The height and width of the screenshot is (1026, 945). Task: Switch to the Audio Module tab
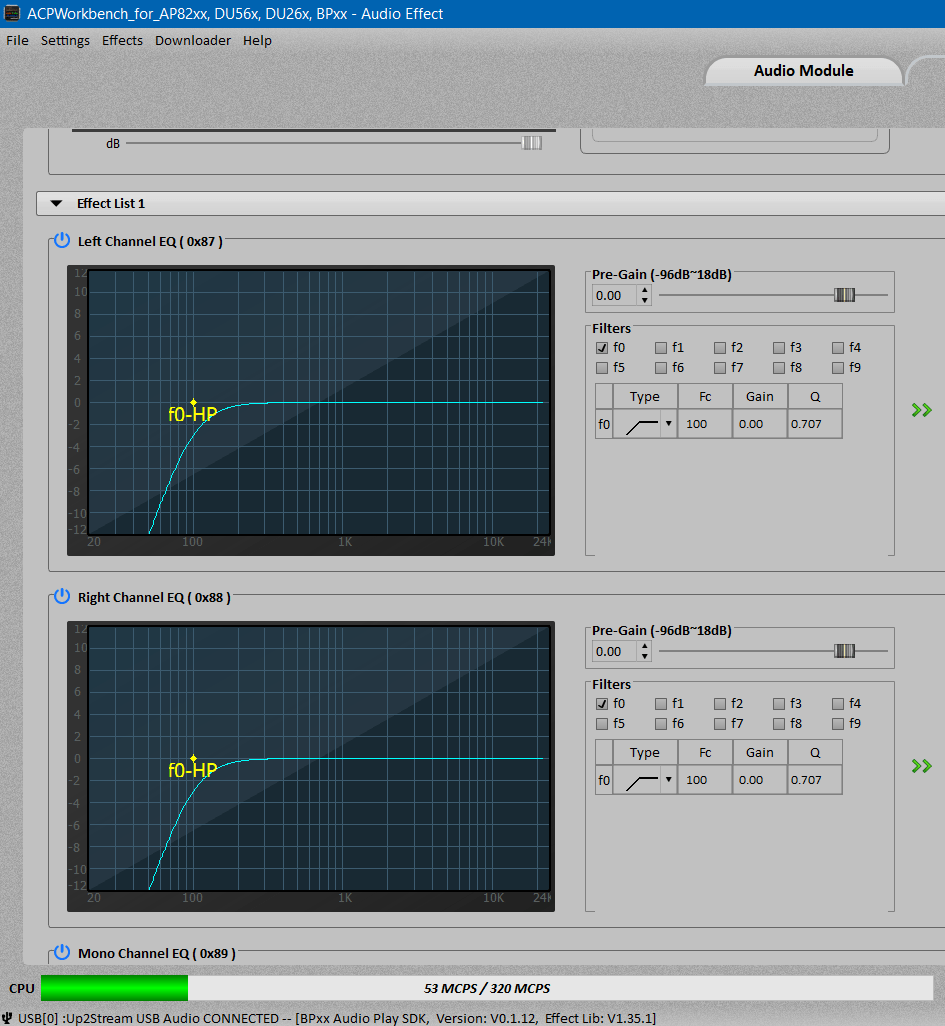[804, 71]
